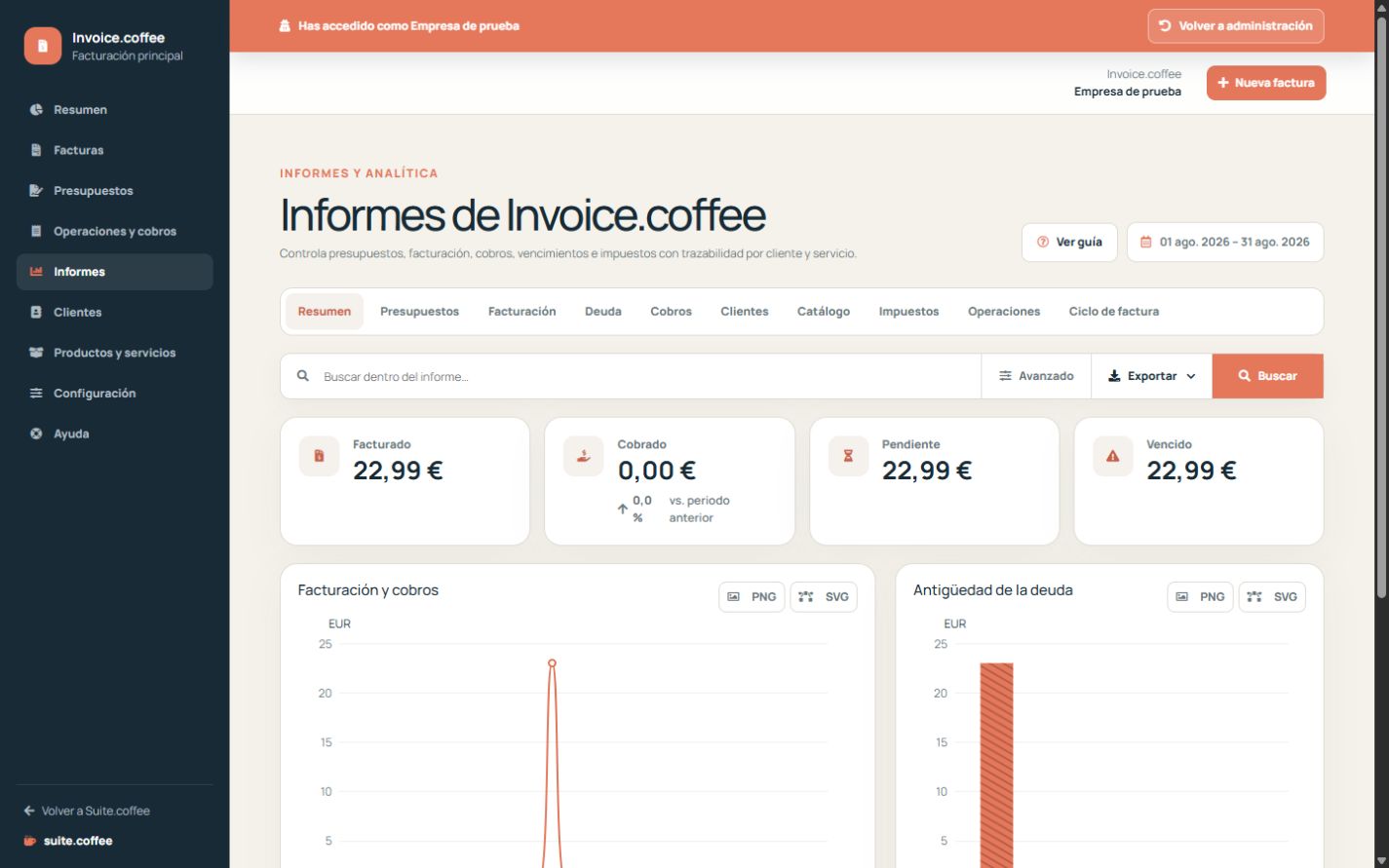This screenshot has height=868, width=1389.
Task: Click the Pendiente hourglass icon
Action: 848,456
